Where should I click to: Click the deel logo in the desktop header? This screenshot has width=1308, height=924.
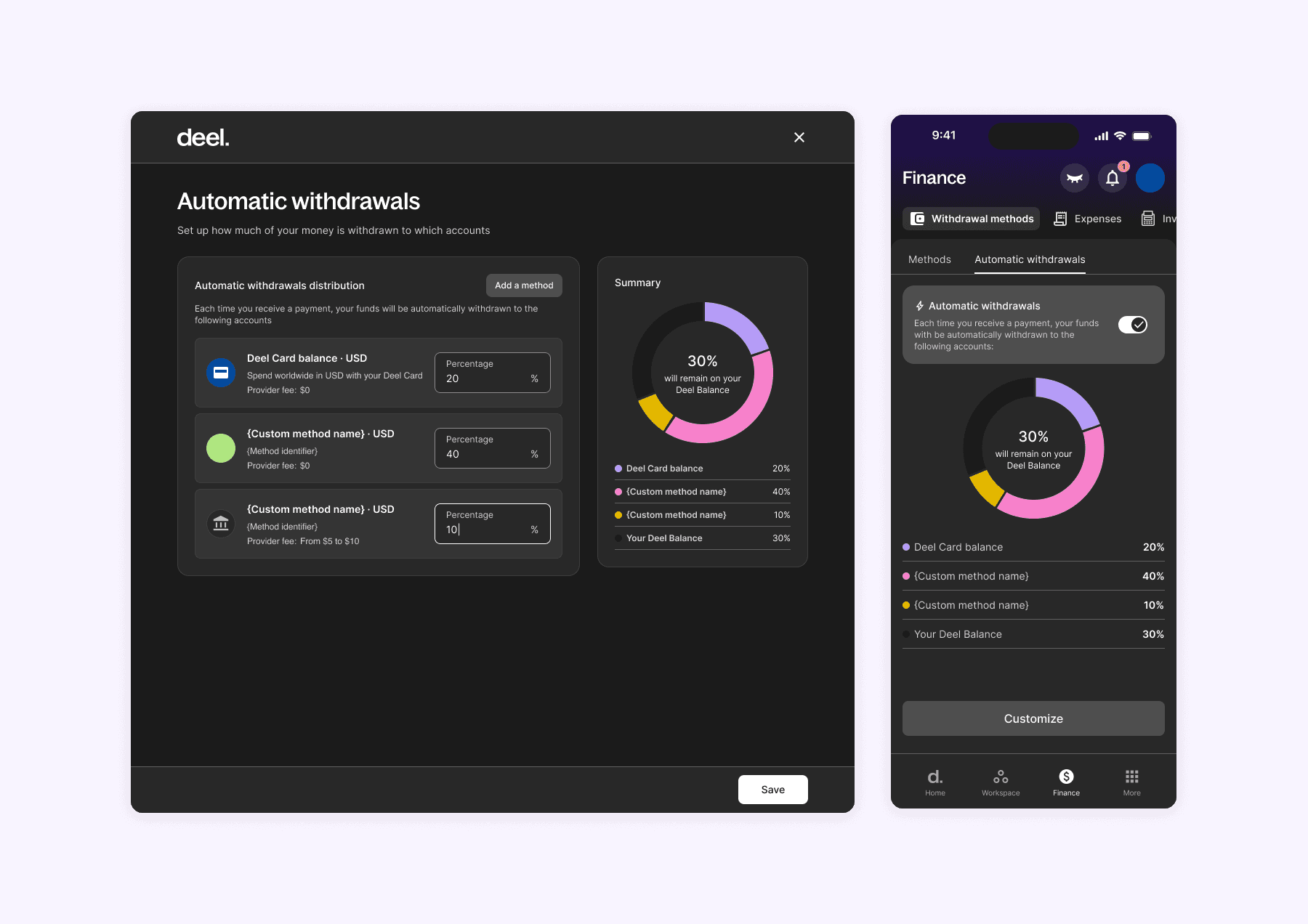(203, 137)
